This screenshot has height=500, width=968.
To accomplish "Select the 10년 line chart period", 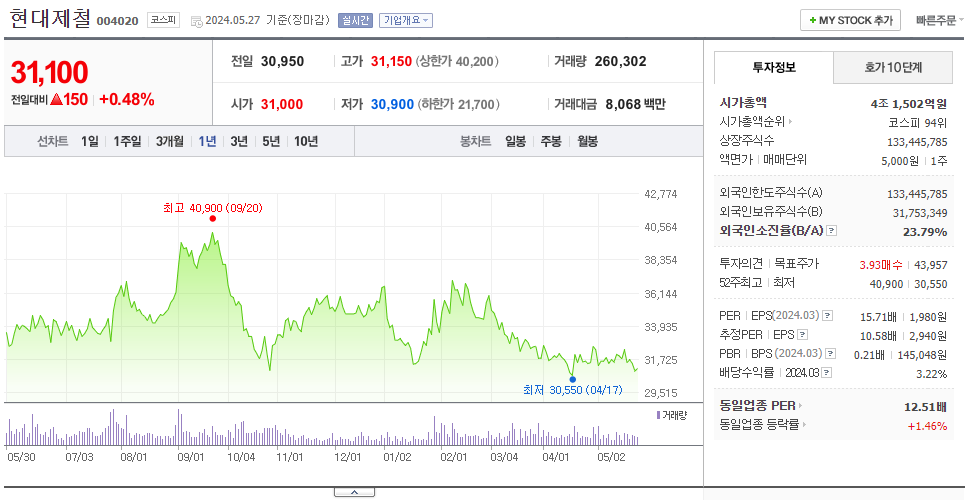I will coord(306,141).
